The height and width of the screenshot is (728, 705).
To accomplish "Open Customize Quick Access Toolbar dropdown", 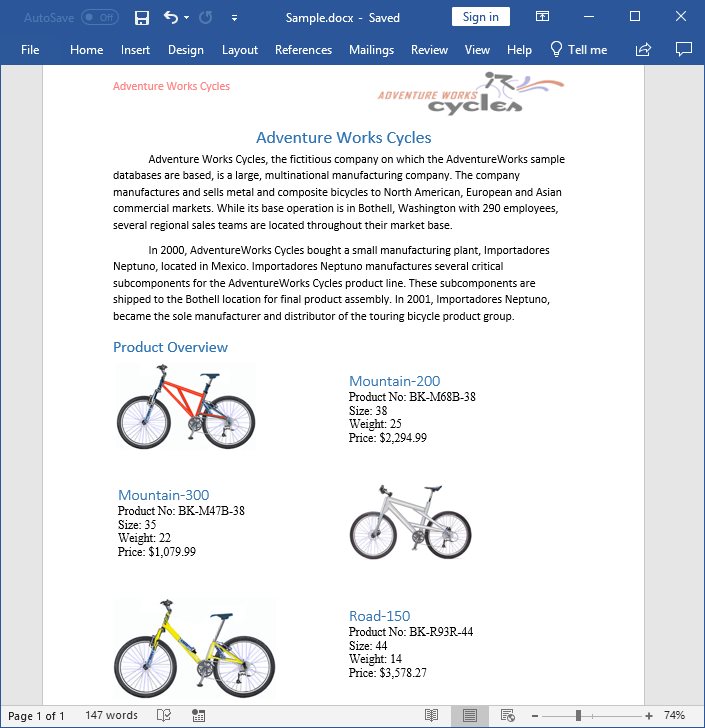I will pos(235,18).
